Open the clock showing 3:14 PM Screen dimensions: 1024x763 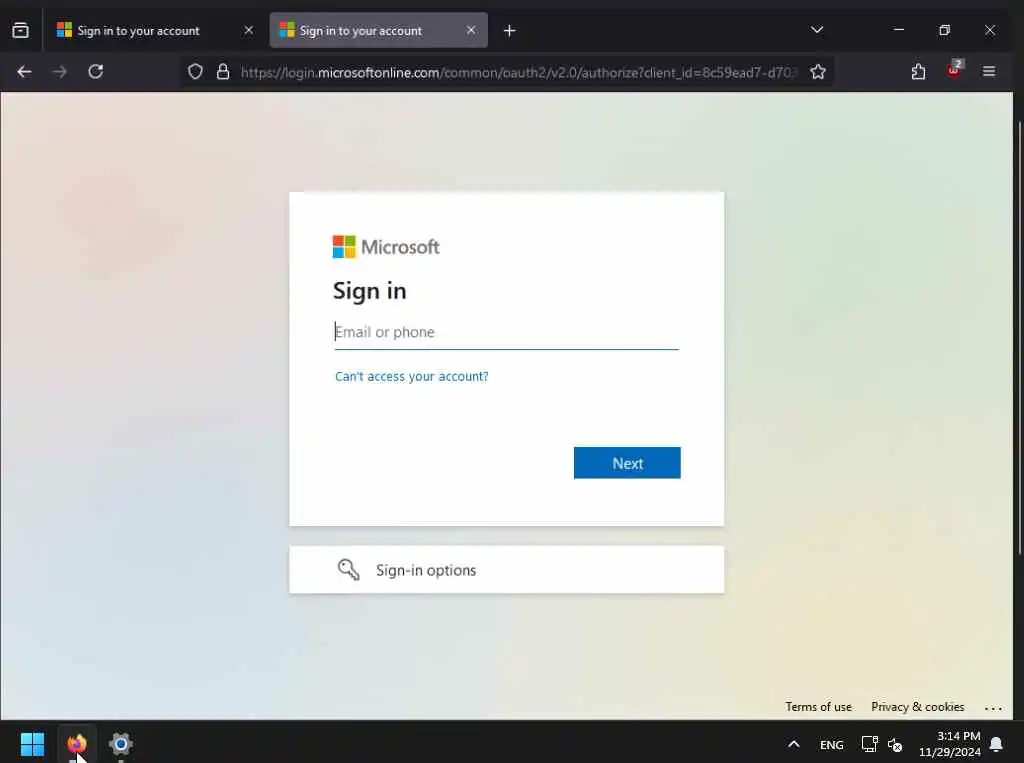tap(950, 744)
